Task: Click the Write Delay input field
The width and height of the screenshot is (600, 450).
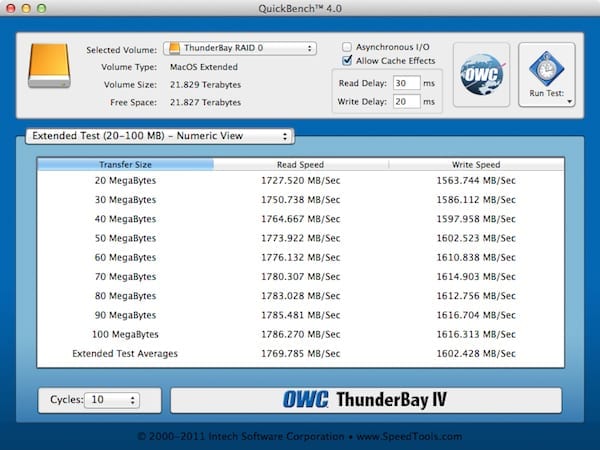Action: 406,102
